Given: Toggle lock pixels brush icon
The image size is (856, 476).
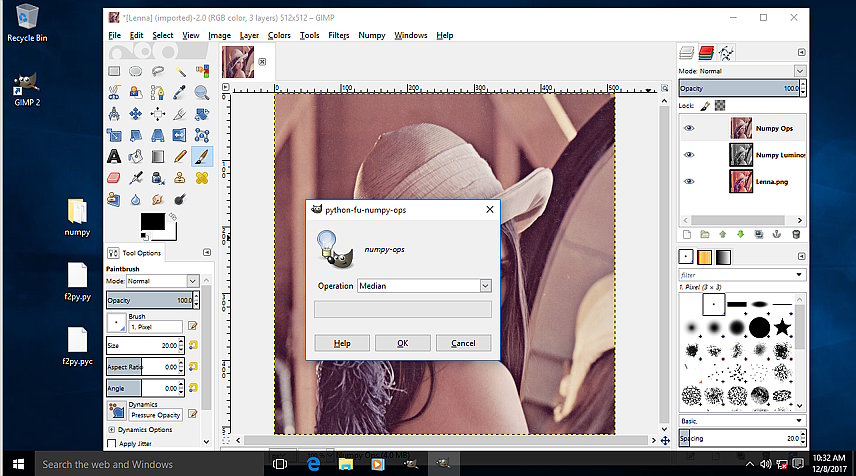Looking at the screenshot, I should [705, 105].
